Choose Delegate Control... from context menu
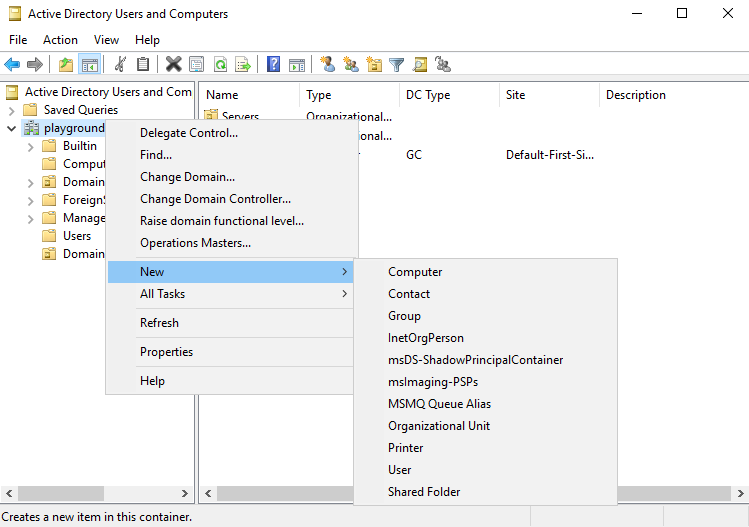This screenshot has width=749, height=527. (231, 133)
